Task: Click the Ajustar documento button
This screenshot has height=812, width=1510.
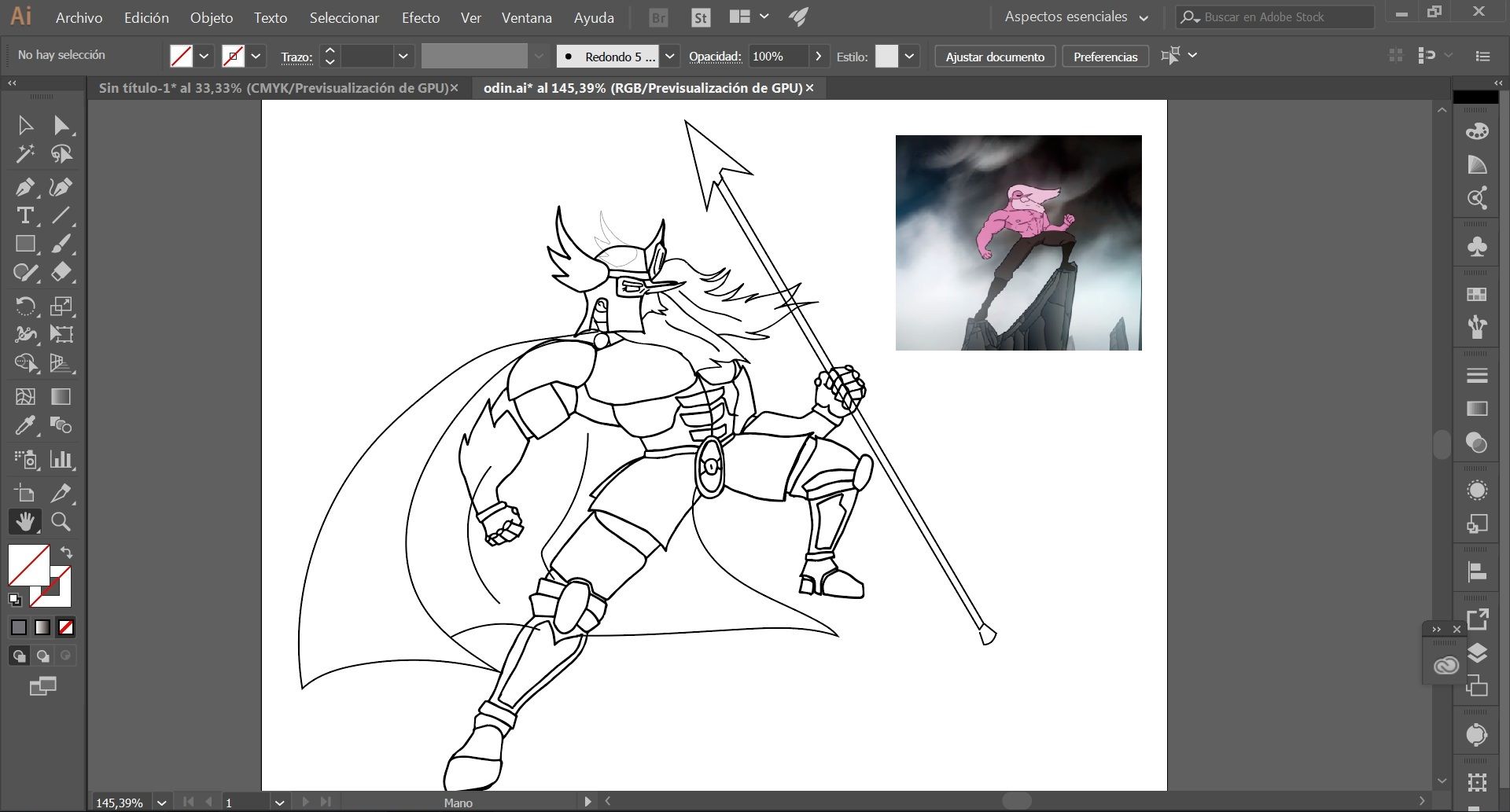Action: (995, 57)
